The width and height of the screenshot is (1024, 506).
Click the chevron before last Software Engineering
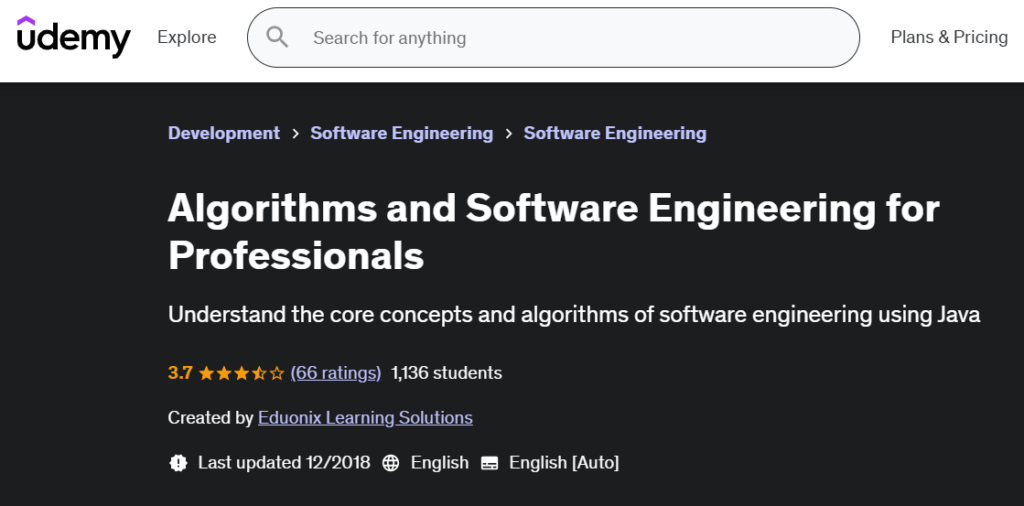(x=509, y=134)
